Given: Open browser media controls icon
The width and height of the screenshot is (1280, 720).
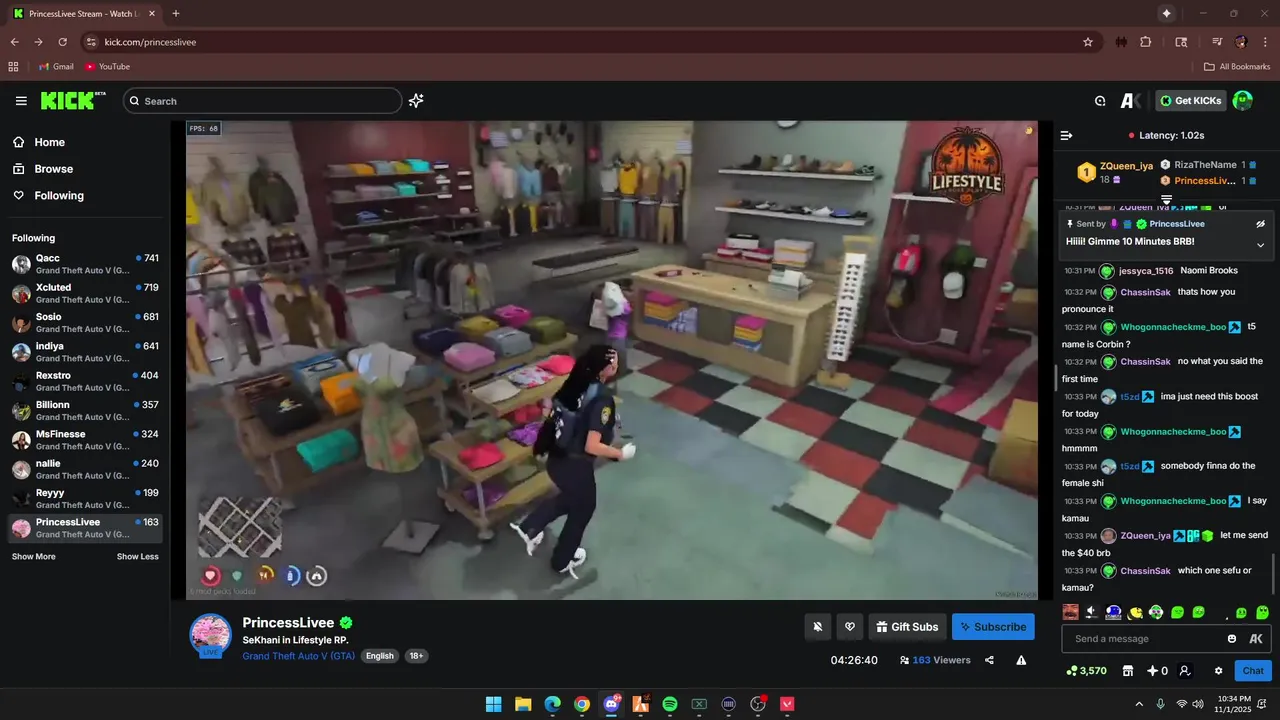Looking at the screenshot, I should [1217, 42].
